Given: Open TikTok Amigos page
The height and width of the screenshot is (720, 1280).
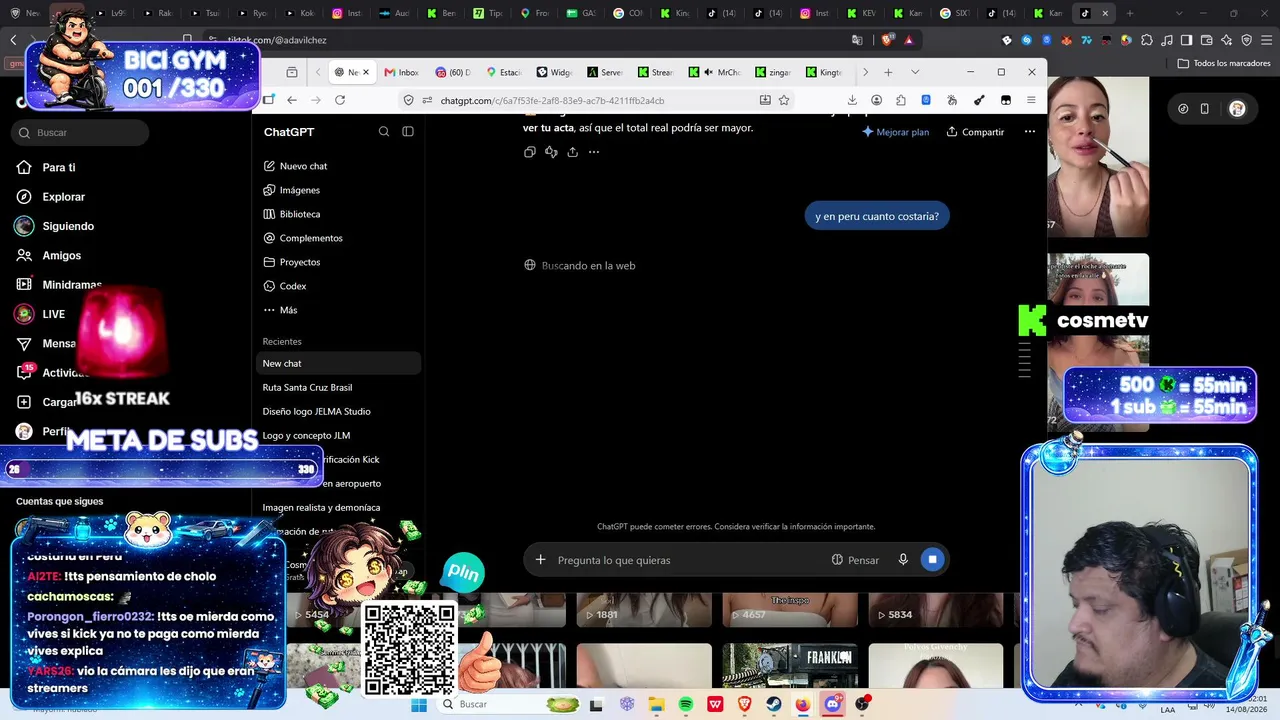Looking at the screenshot, I should point(62,255).
